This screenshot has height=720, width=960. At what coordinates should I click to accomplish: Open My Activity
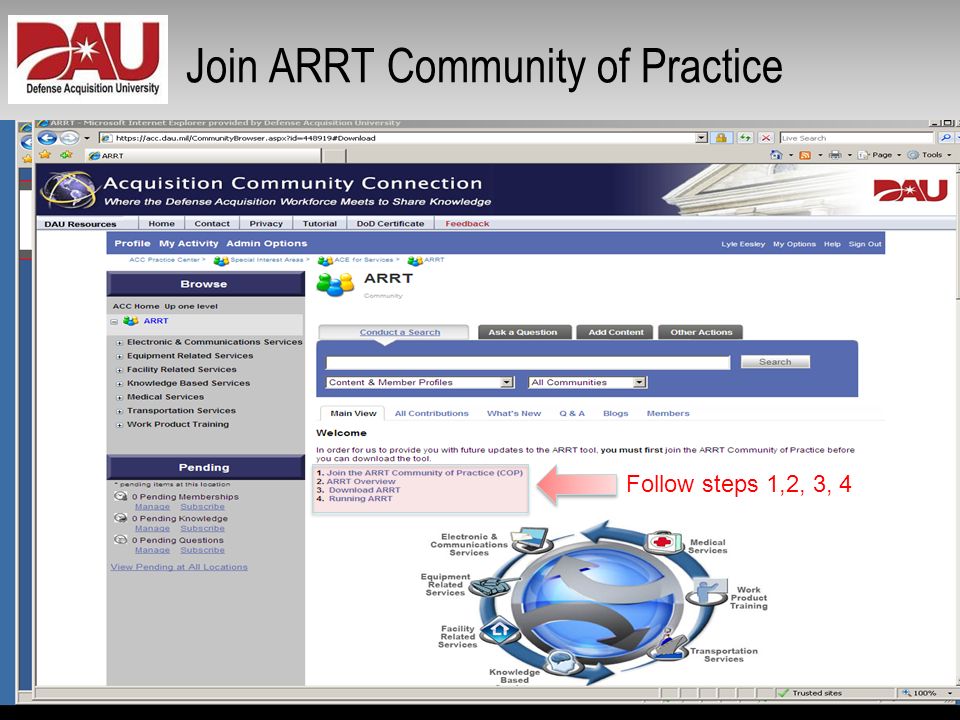pos(189,243)
